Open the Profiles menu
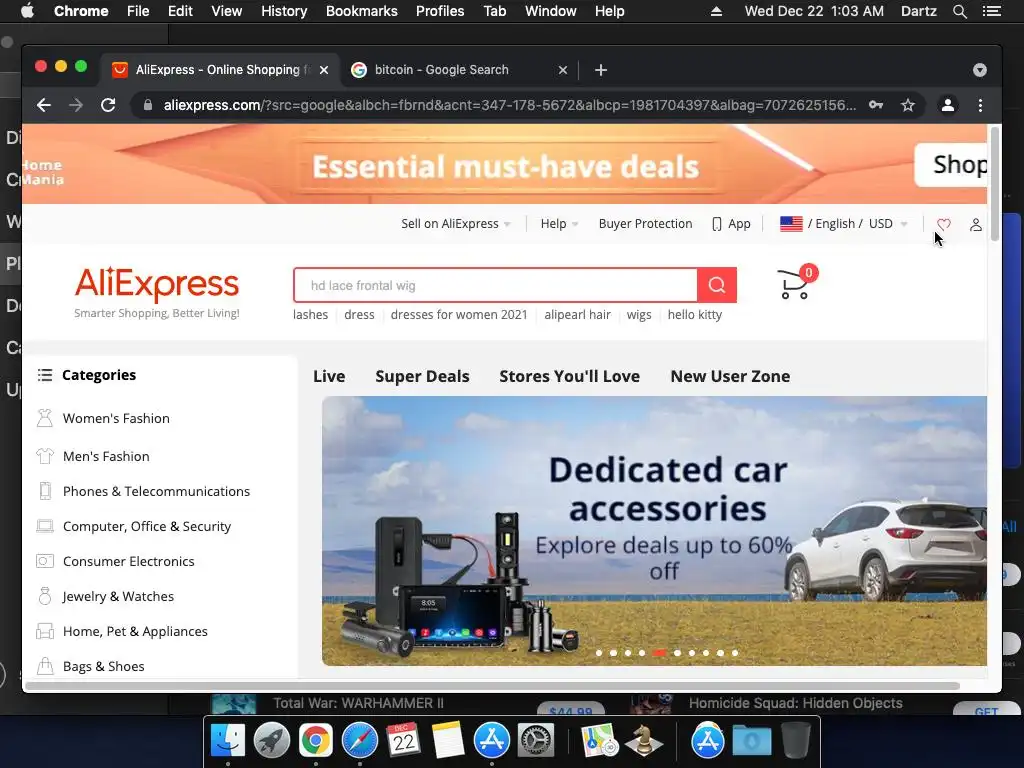This screenshot has height=768, width=1024. click(440, 11)
